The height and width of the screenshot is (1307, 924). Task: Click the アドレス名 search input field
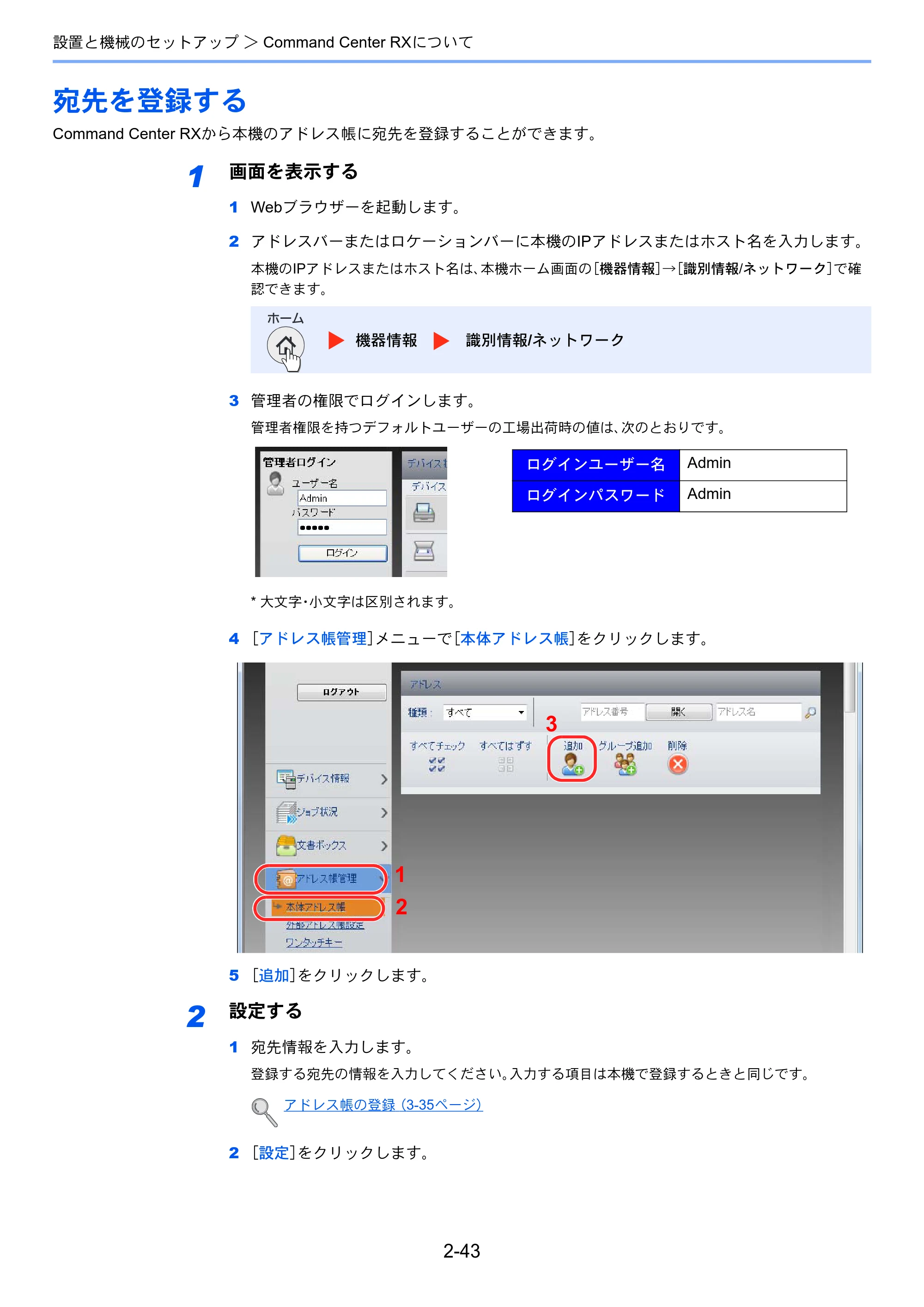click(x=758, y=712)
